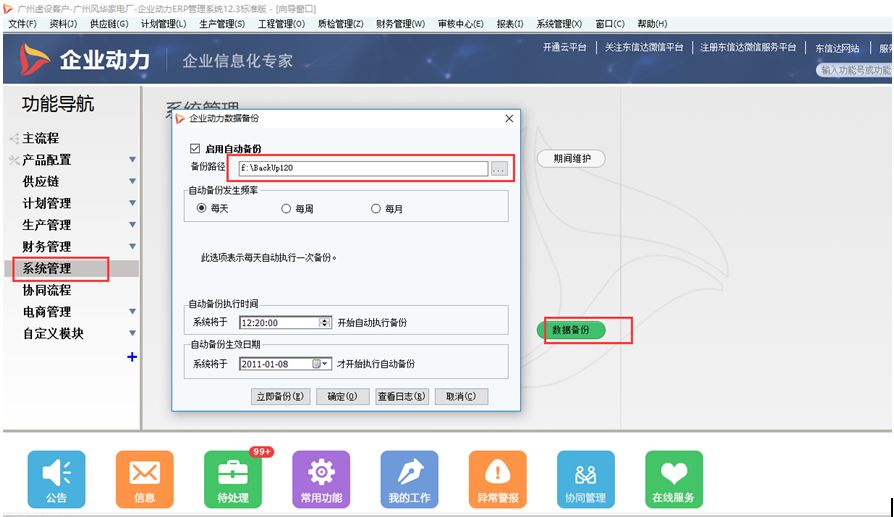The height and width of the screenshot is (517, 894).
Task: Expand the 供应链 navigation arrow
Action: coord(132,181)
